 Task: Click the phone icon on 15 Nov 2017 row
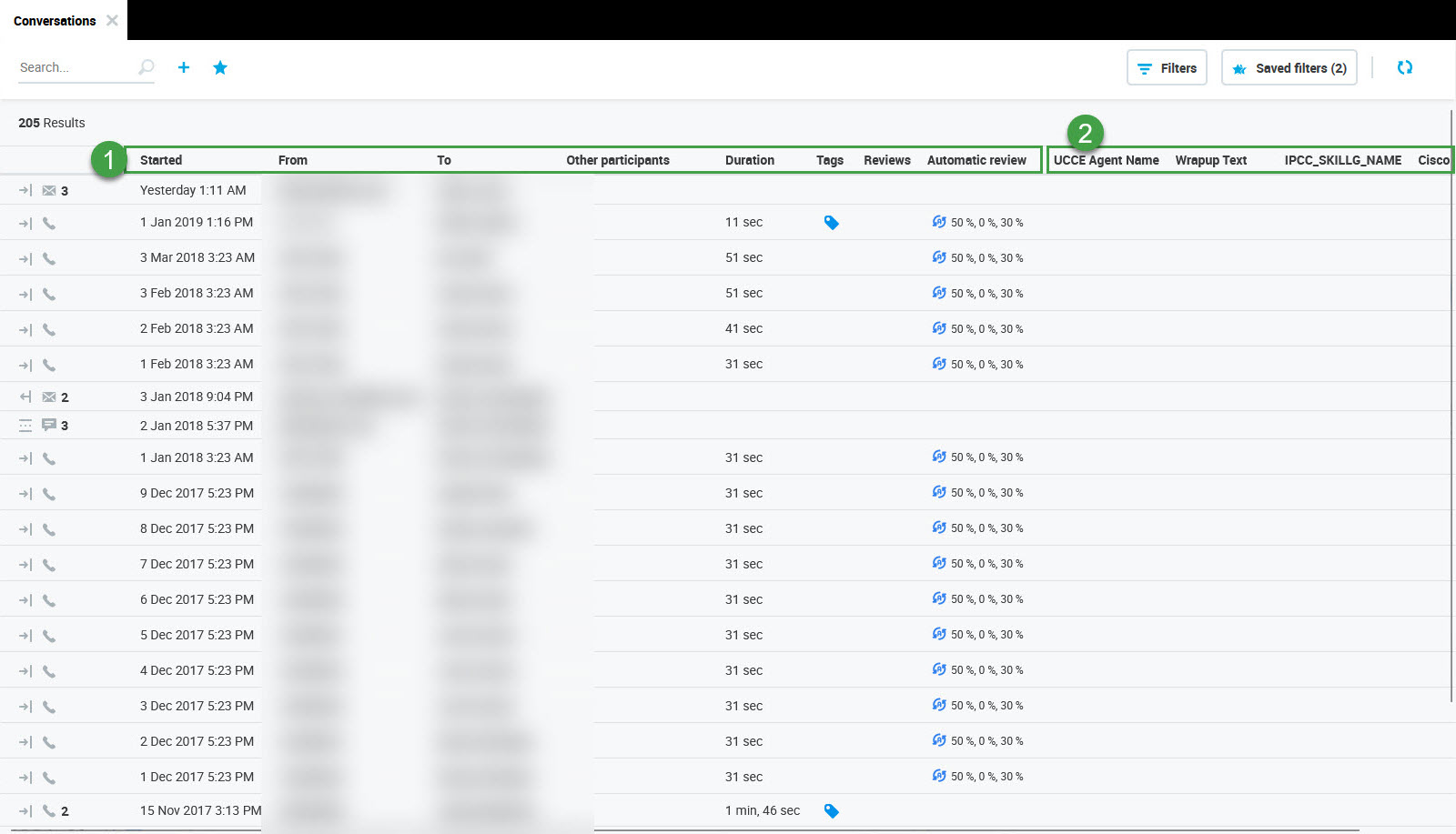pos(49,811)
